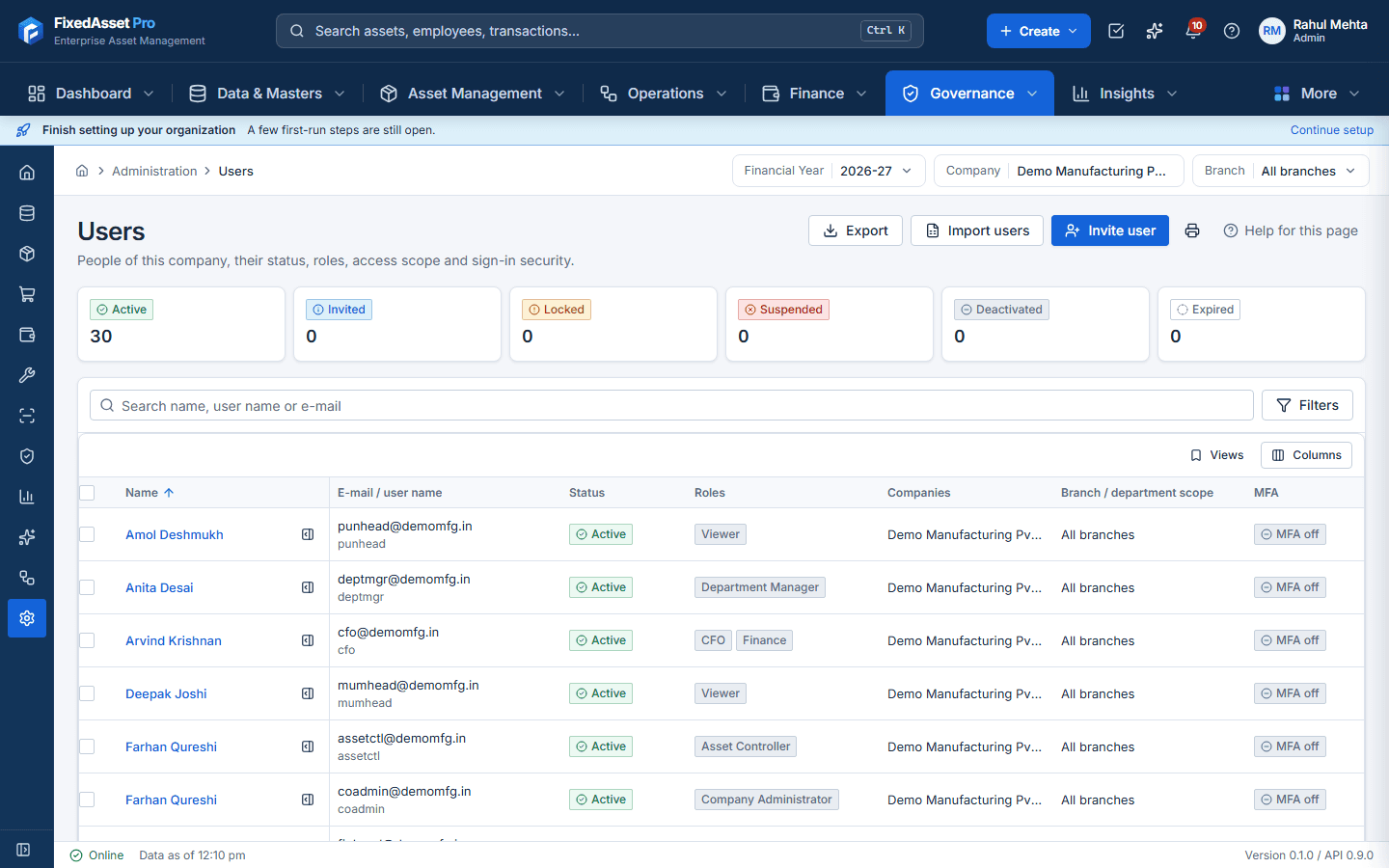Open notifications bell with 10 badge
1389x868 pixels.
(1193, 31)
